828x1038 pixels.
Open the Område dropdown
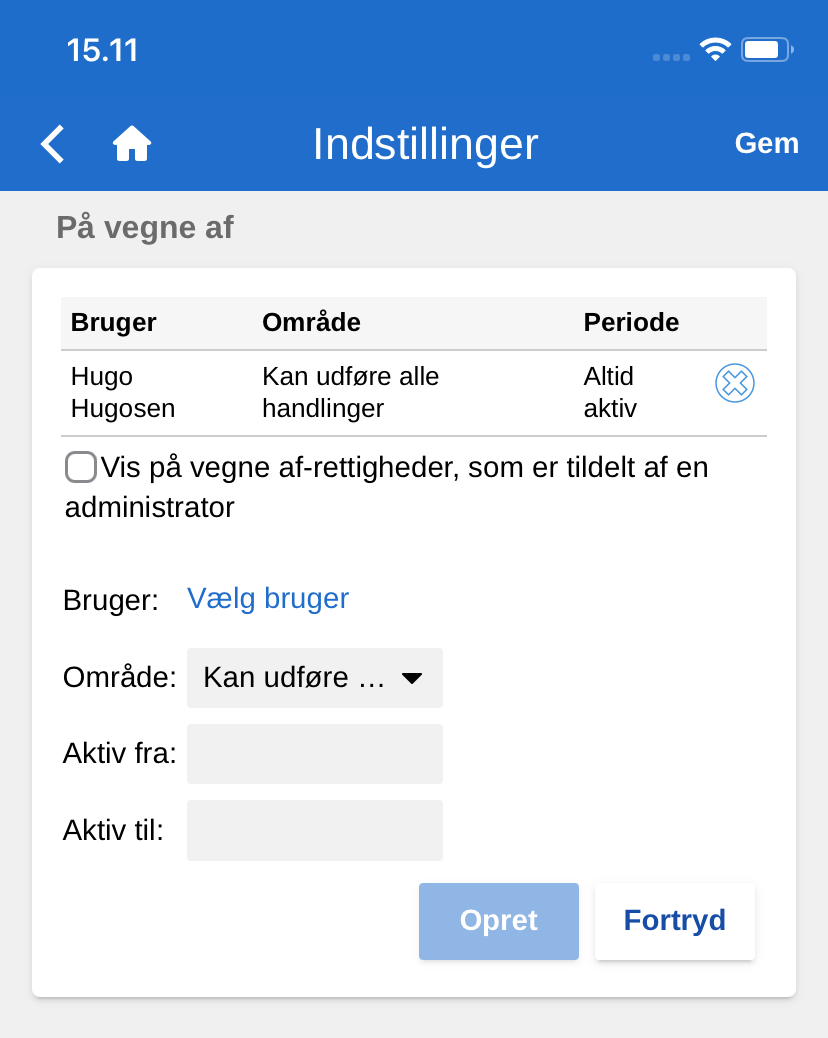(314, 678)
